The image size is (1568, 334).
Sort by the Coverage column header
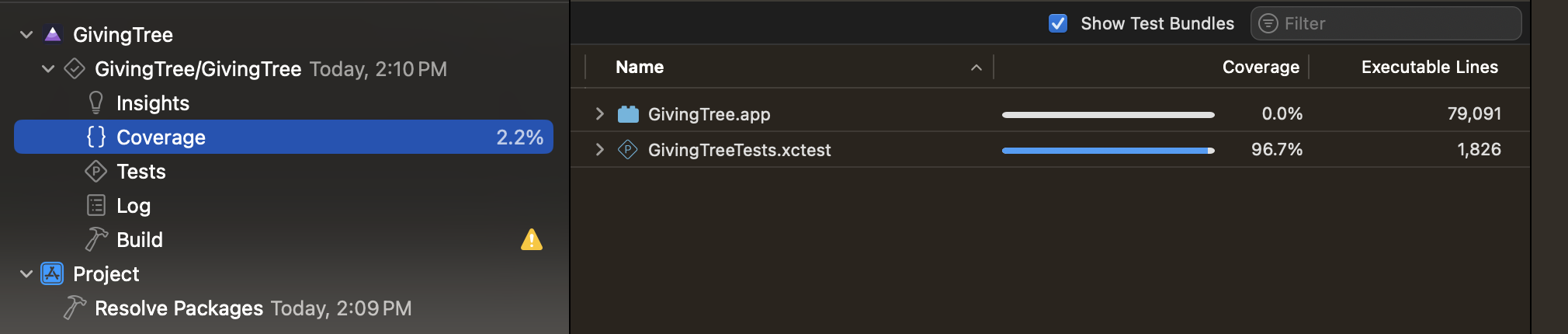pyautogui.click(x=1260, y=68)
